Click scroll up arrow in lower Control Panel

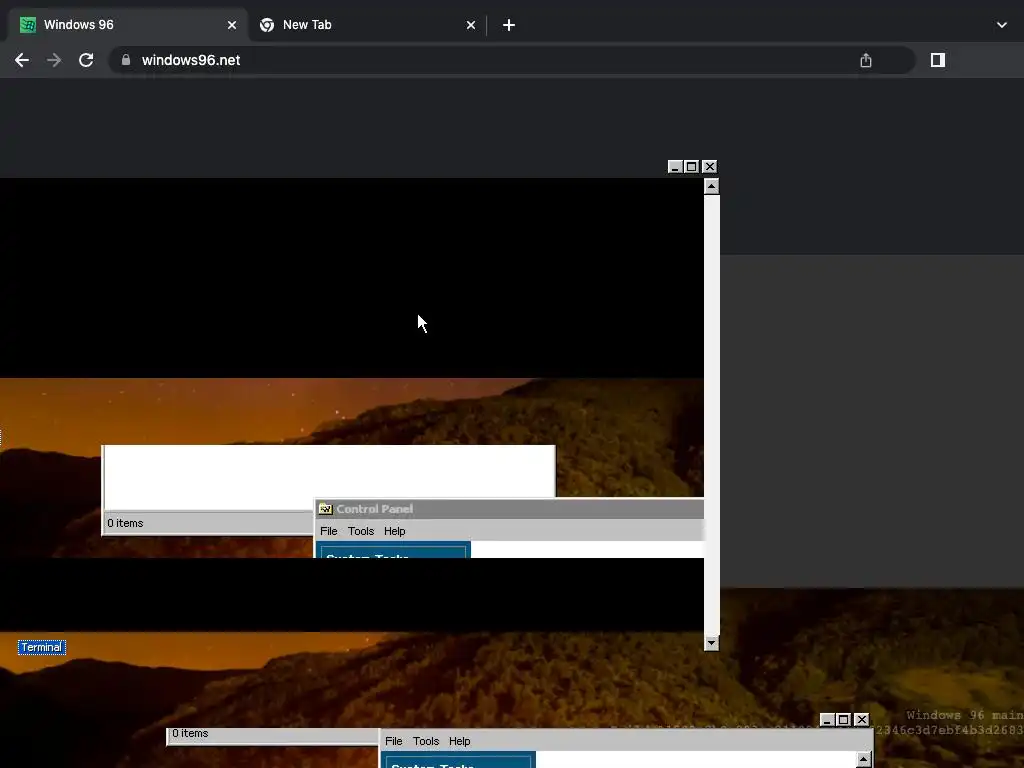tap(863, 760)
